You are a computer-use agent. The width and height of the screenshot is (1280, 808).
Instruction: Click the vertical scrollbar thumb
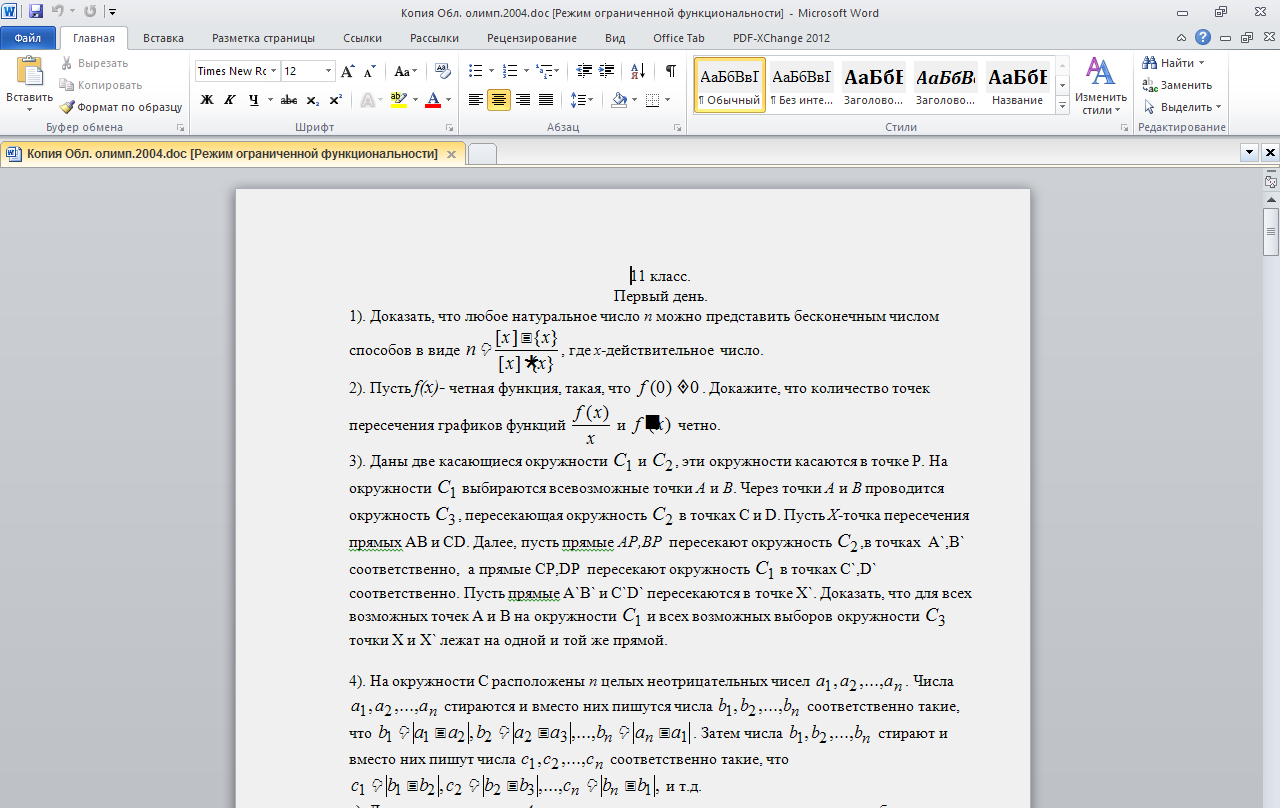pos(1271,232)
